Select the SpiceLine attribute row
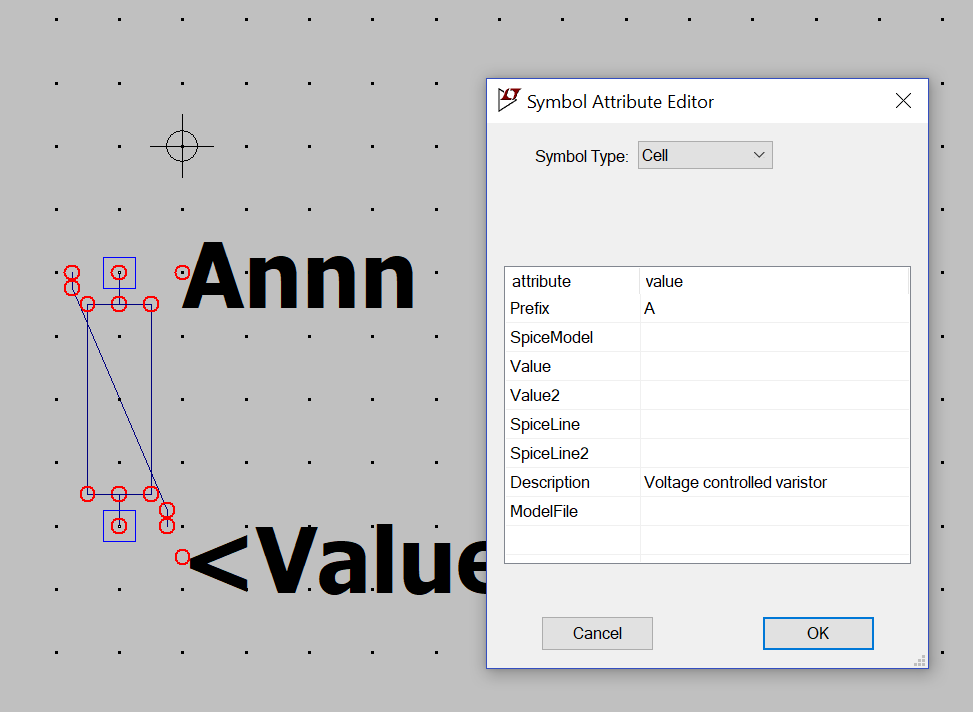This screenshot has width=973, height=712. click(x=707, y=425)
